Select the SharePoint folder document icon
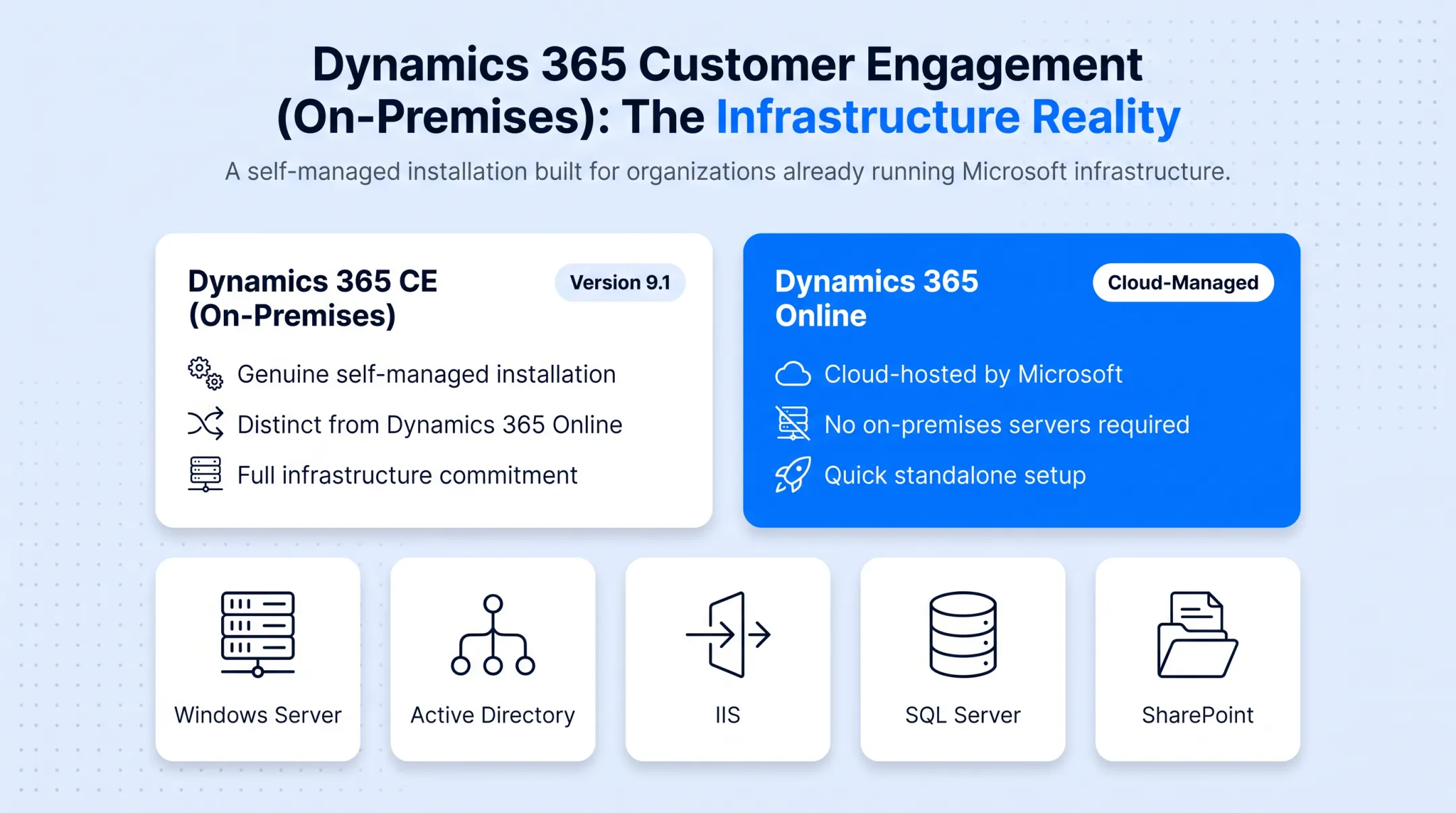1456x813 pixels. click(1198, 634)
